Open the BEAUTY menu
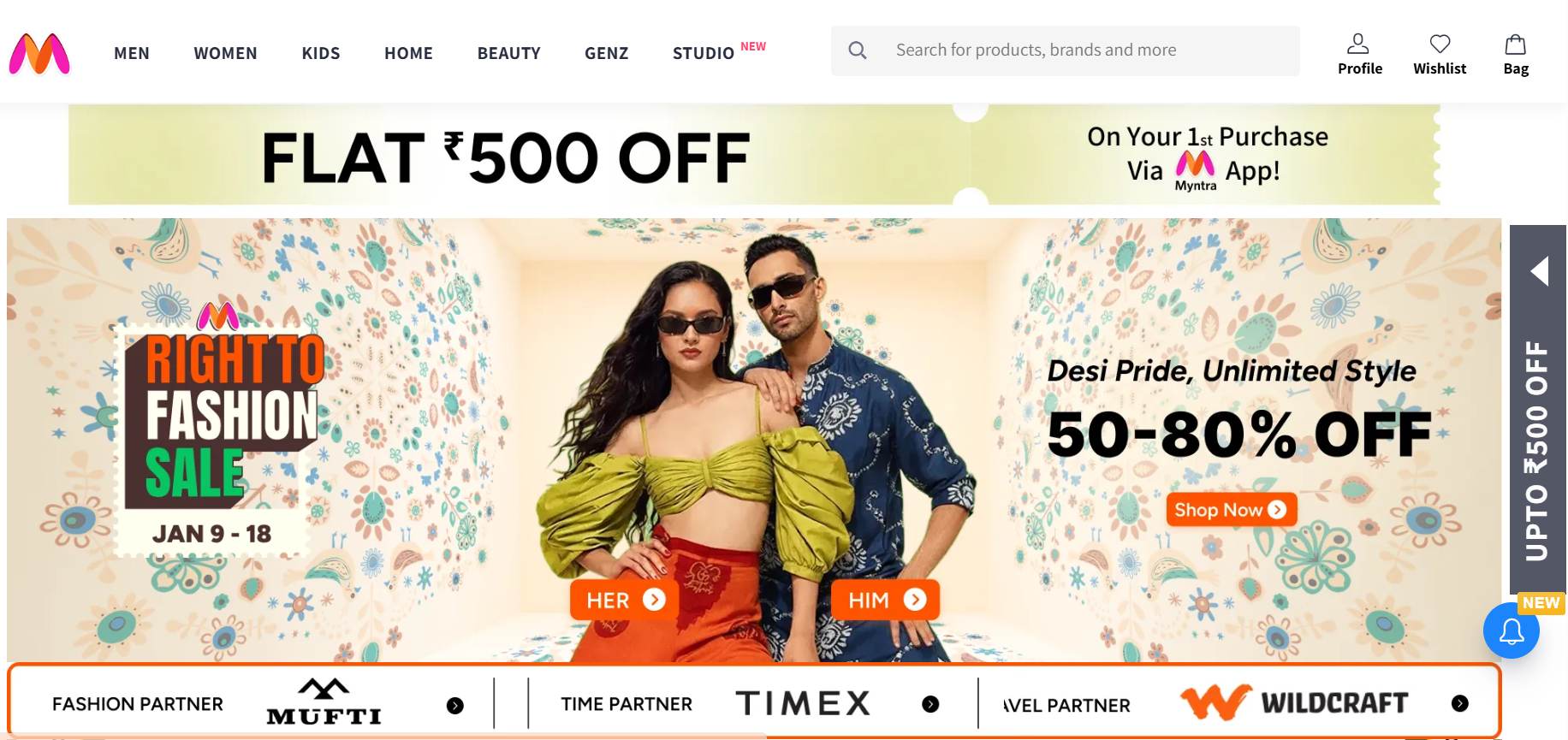This screenshot has height=740, width=1568. [x=509, y=53]
